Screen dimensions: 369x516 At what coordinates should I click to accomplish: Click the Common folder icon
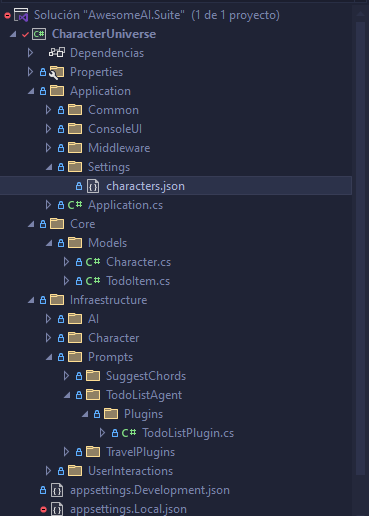point(75,110)
